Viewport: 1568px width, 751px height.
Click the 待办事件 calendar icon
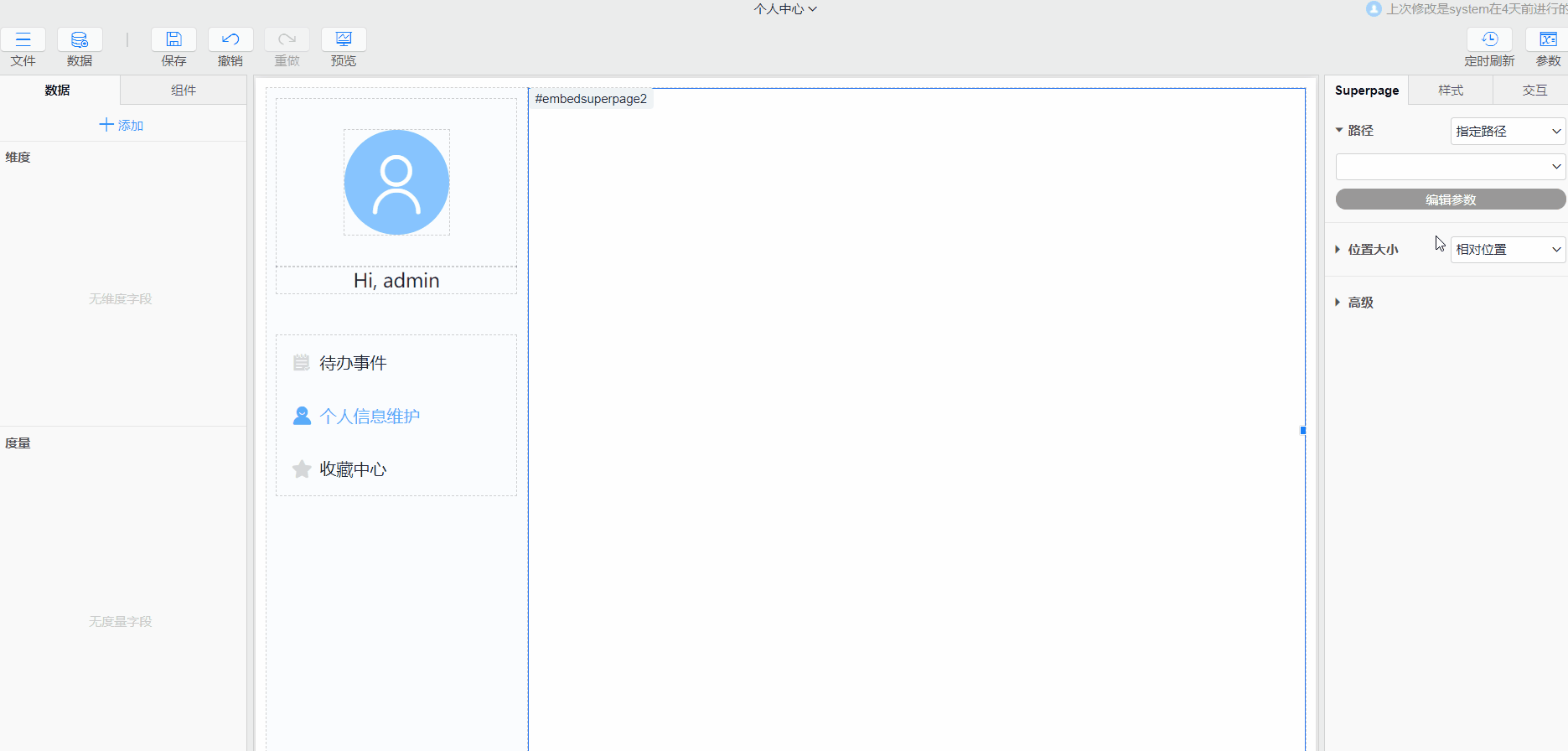[x=302, y=363]
